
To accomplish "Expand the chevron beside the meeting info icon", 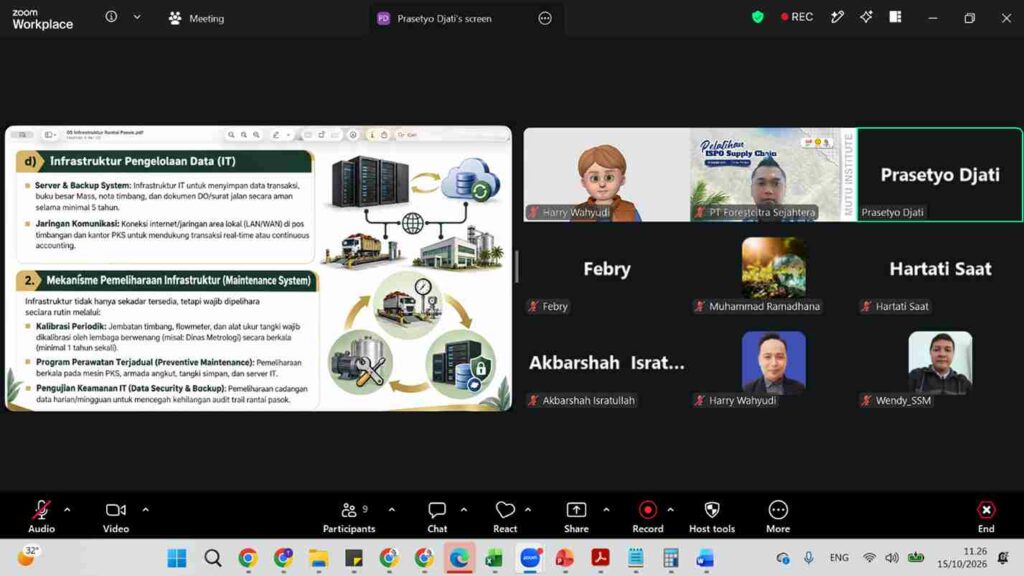I will 137,17.
